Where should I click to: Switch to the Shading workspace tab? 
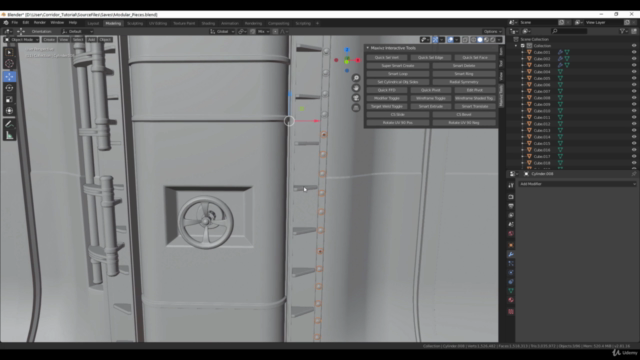[208, 23]
